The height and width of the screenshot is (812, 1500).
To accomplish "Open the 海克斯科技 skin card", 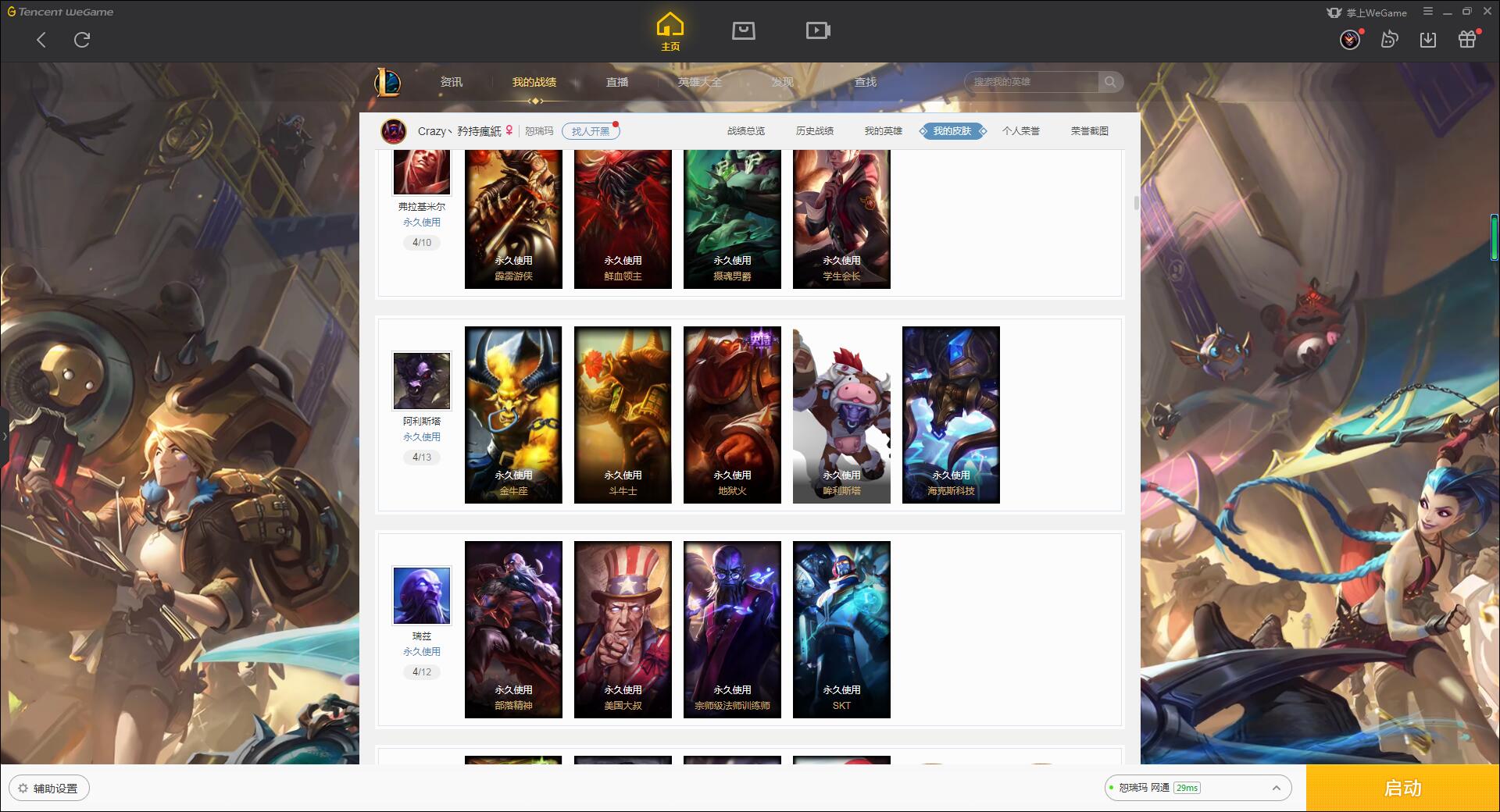I will pyautogui.click(x=951, y=415).
